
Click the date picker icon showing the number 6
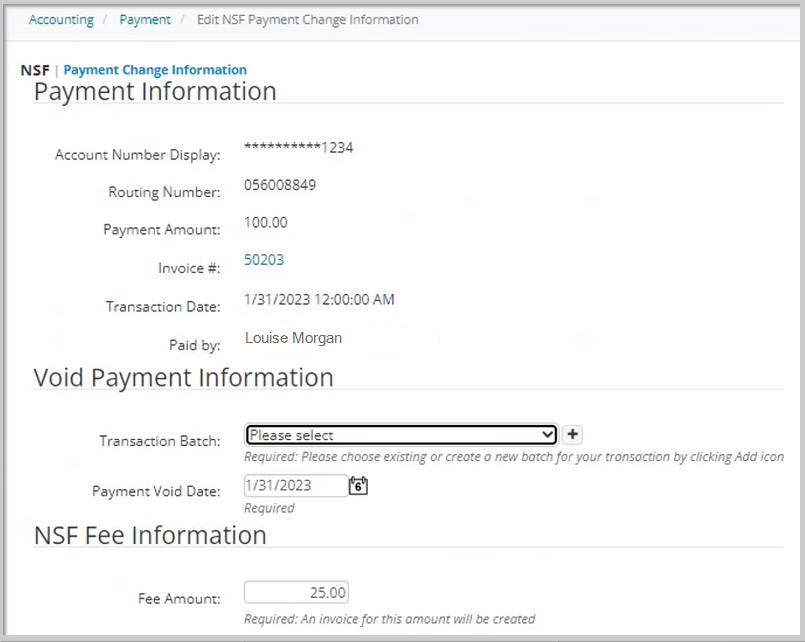(x=357, y=485)
